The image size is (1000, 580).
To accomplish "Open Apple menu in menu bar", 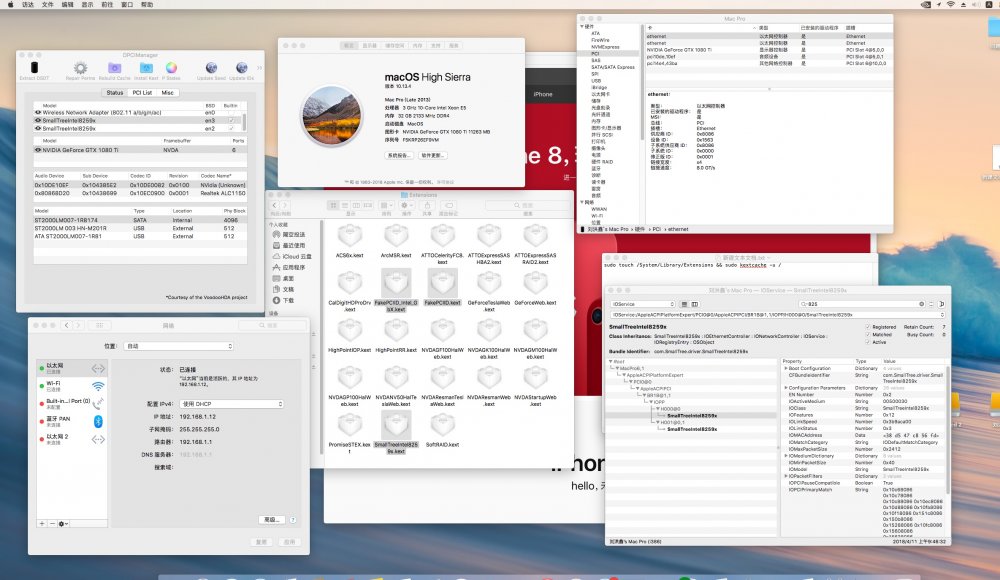I will tap(10, 4).
